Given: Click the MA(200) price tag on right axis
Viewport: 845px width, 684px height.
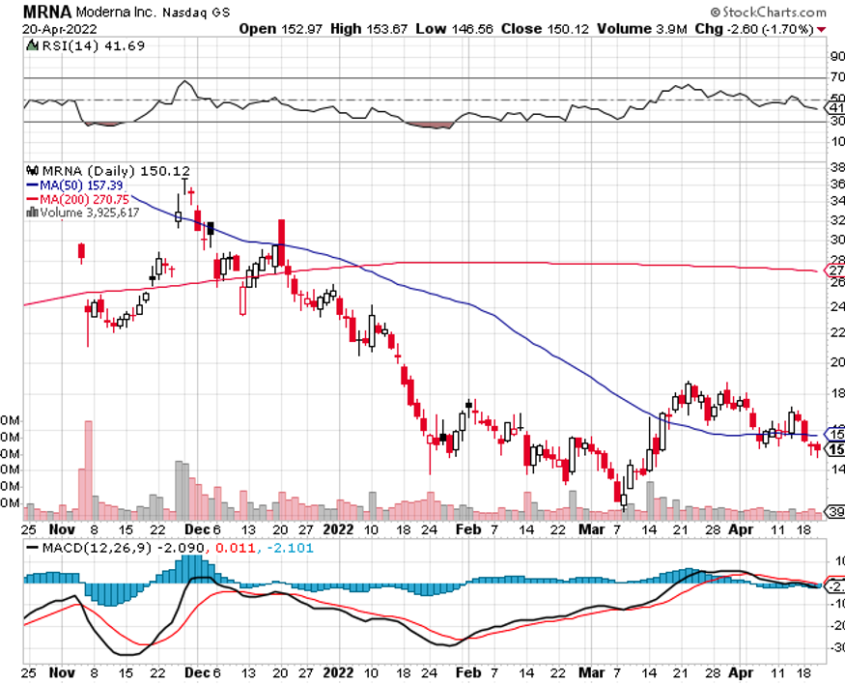Looking at the screenshot, I should (x=834, y=271).
